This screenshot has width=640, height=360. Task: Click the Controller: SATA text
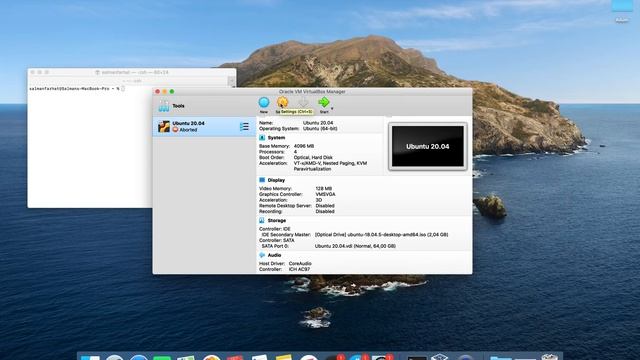276,240
